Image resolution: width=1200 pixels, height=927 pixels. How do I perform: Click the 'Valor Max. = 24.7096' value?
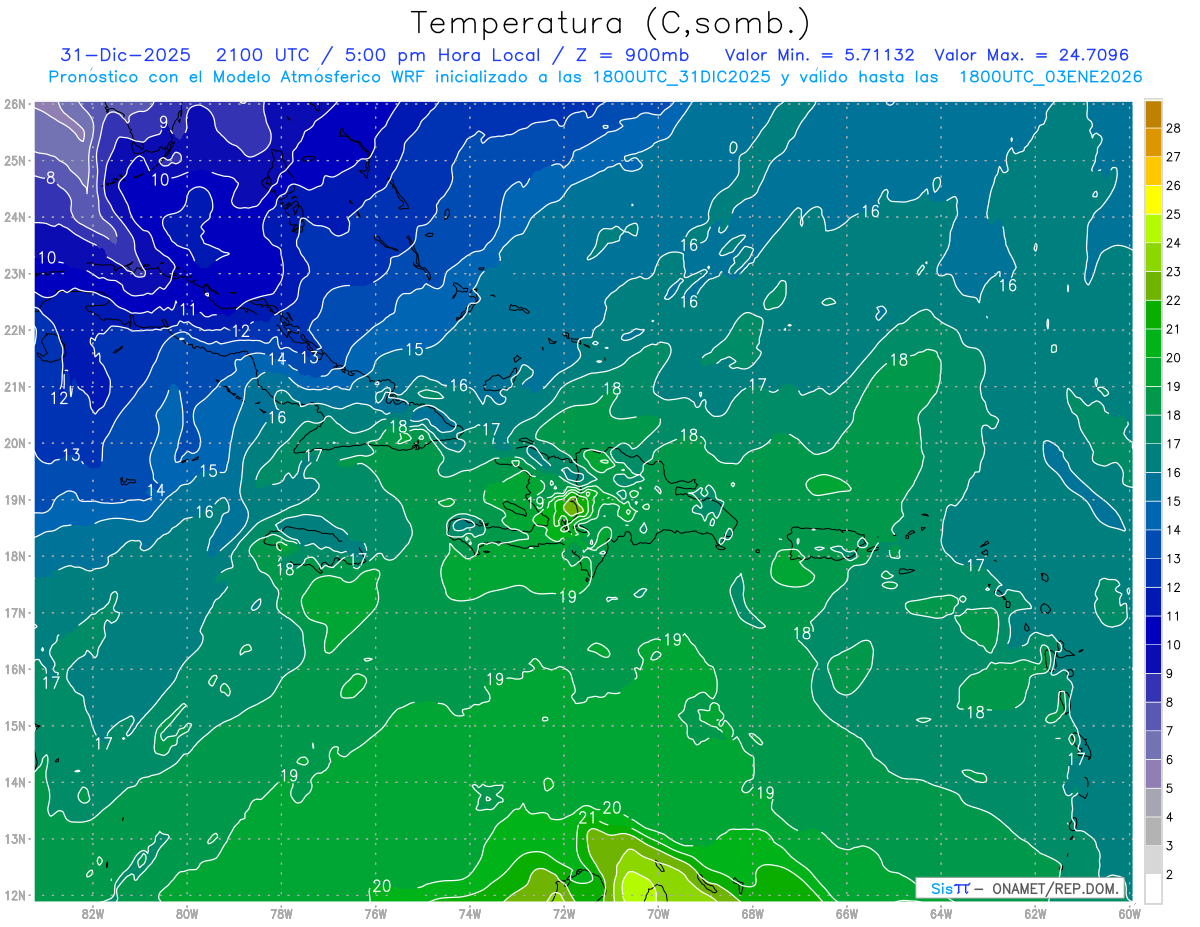[1030, 55]
